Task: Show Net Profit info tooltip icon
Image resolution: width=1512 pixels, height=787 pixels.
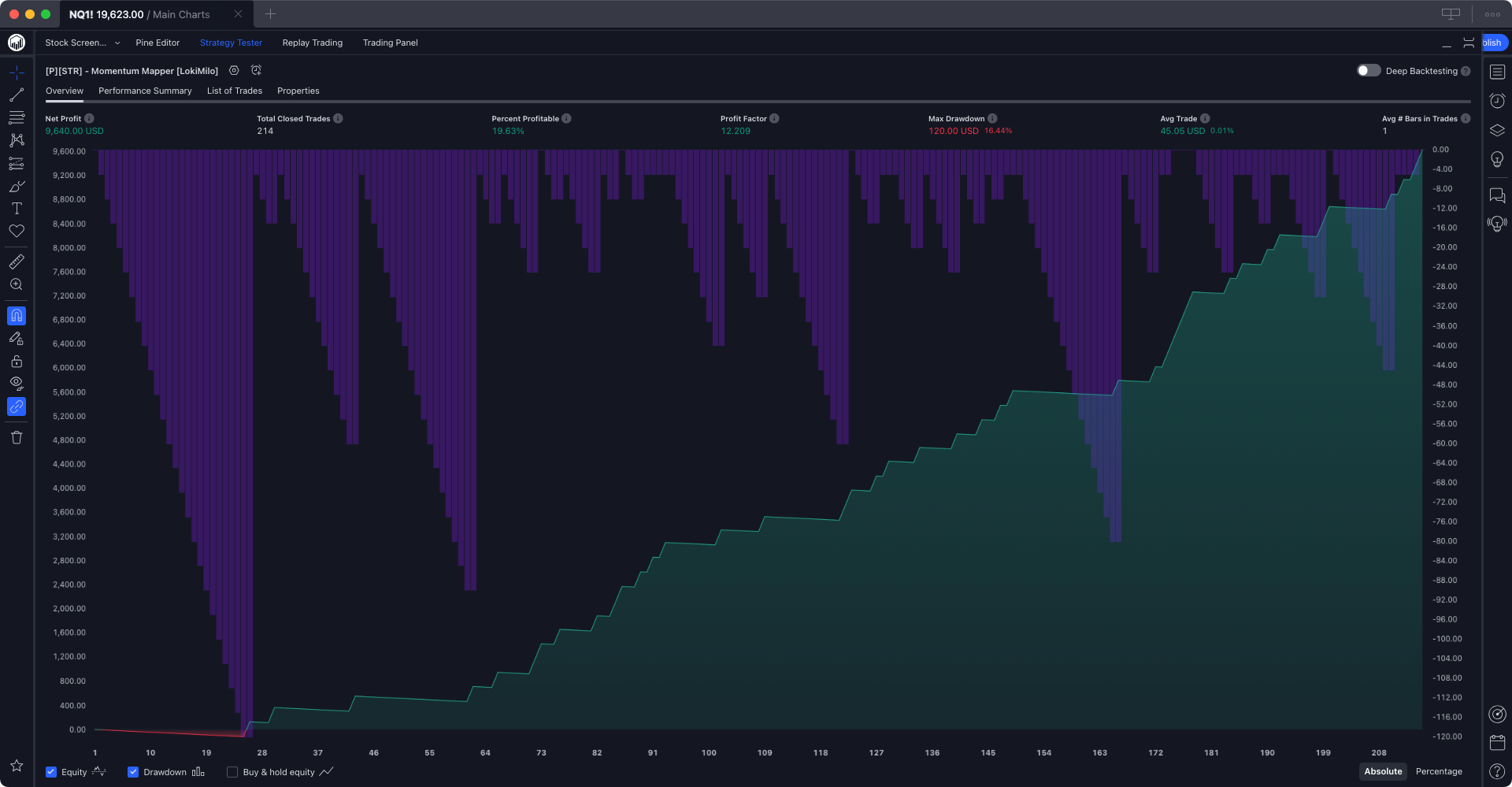Action: pos(89,118)
